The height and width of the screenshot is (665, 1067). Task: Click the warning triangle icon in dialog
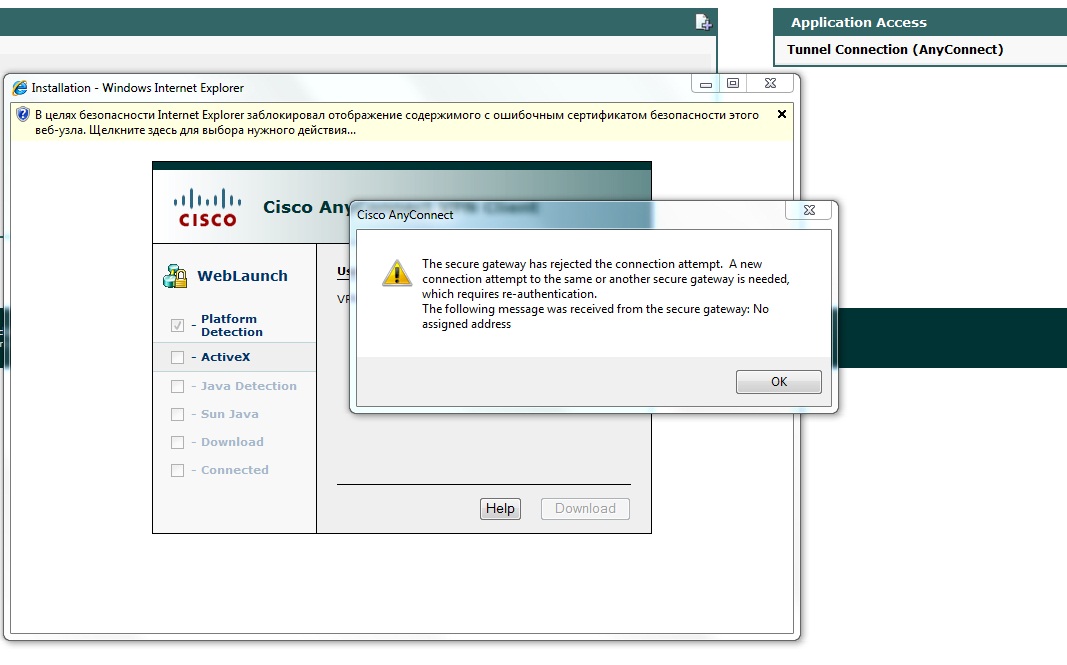pos(397,273)
